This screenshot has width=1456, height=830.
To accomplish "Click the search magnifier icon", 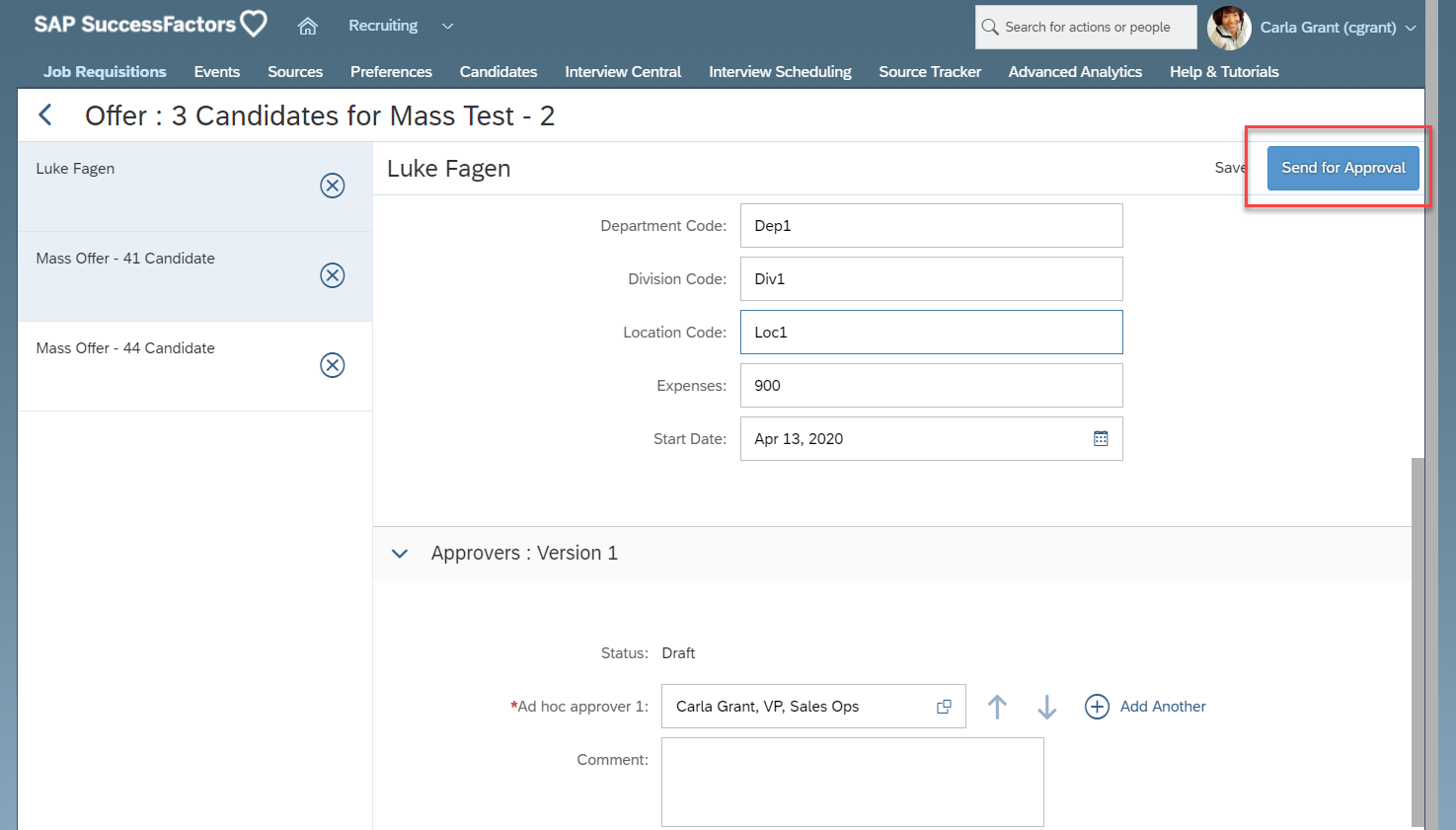I will click(990, 27).
